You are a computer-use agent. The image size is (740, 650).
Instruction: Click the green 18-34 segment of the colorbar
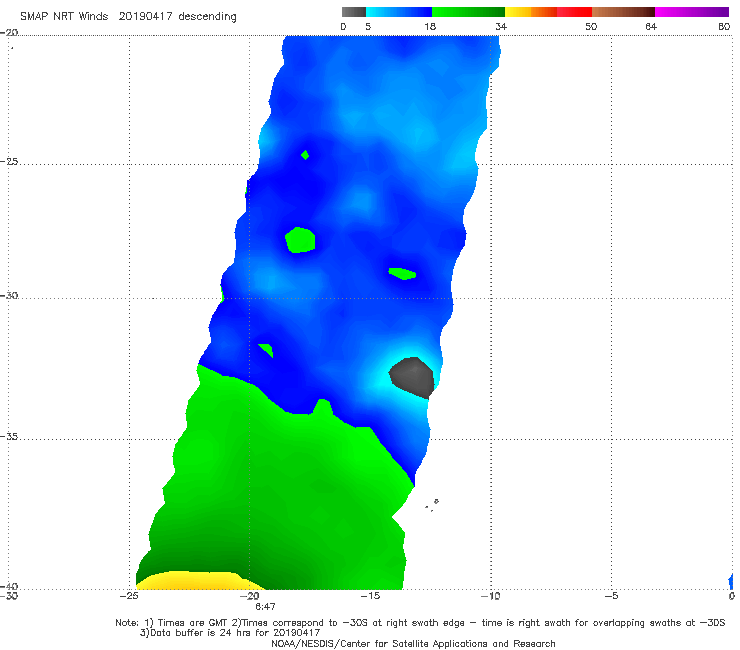468,12
